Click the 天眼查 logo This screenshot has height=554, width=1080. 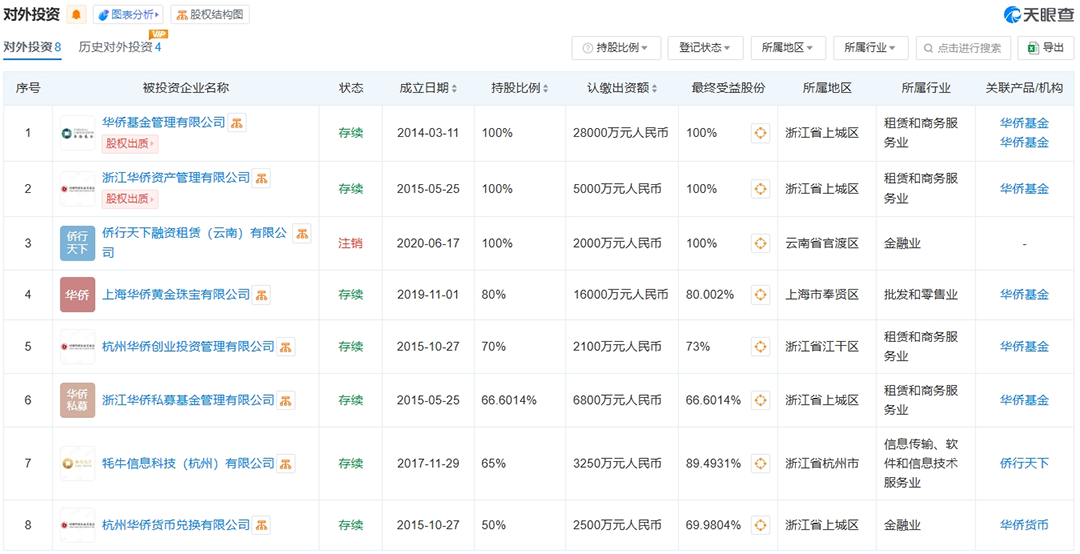pos(1038,15)
